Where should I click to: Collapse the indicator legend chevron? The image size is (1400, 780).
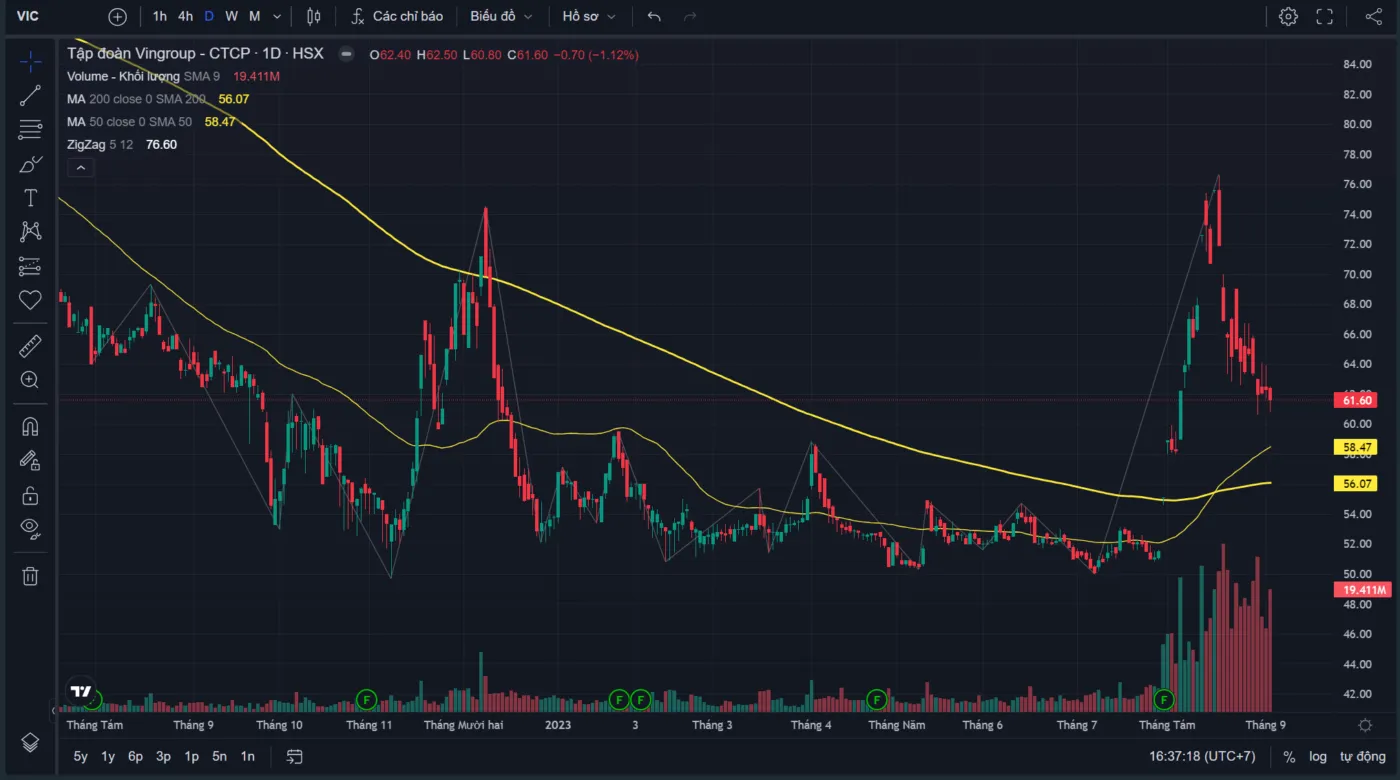(81, 168)
